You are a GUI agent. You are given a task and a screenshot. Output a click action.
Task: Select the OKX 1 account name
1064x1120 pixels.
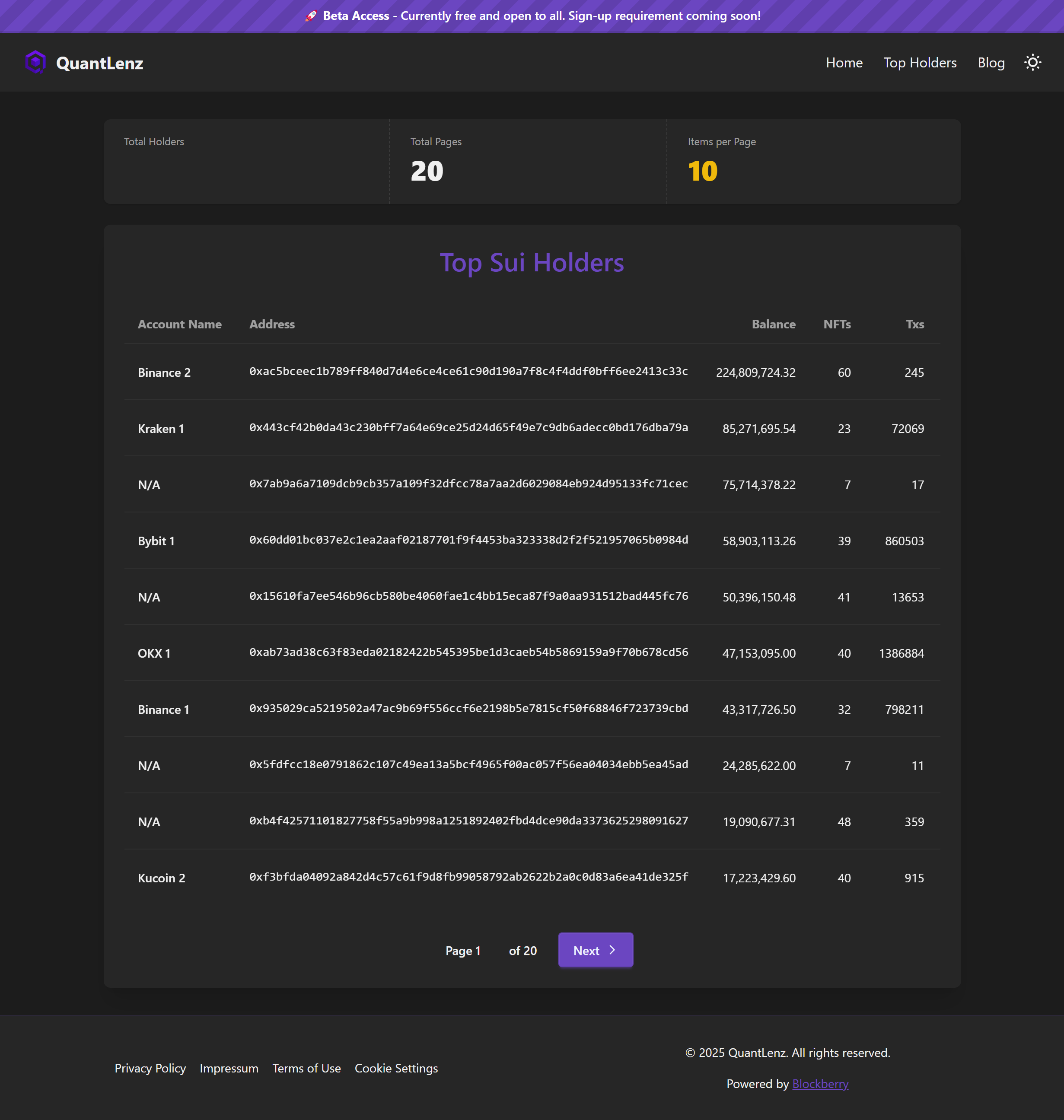(154, 653)
